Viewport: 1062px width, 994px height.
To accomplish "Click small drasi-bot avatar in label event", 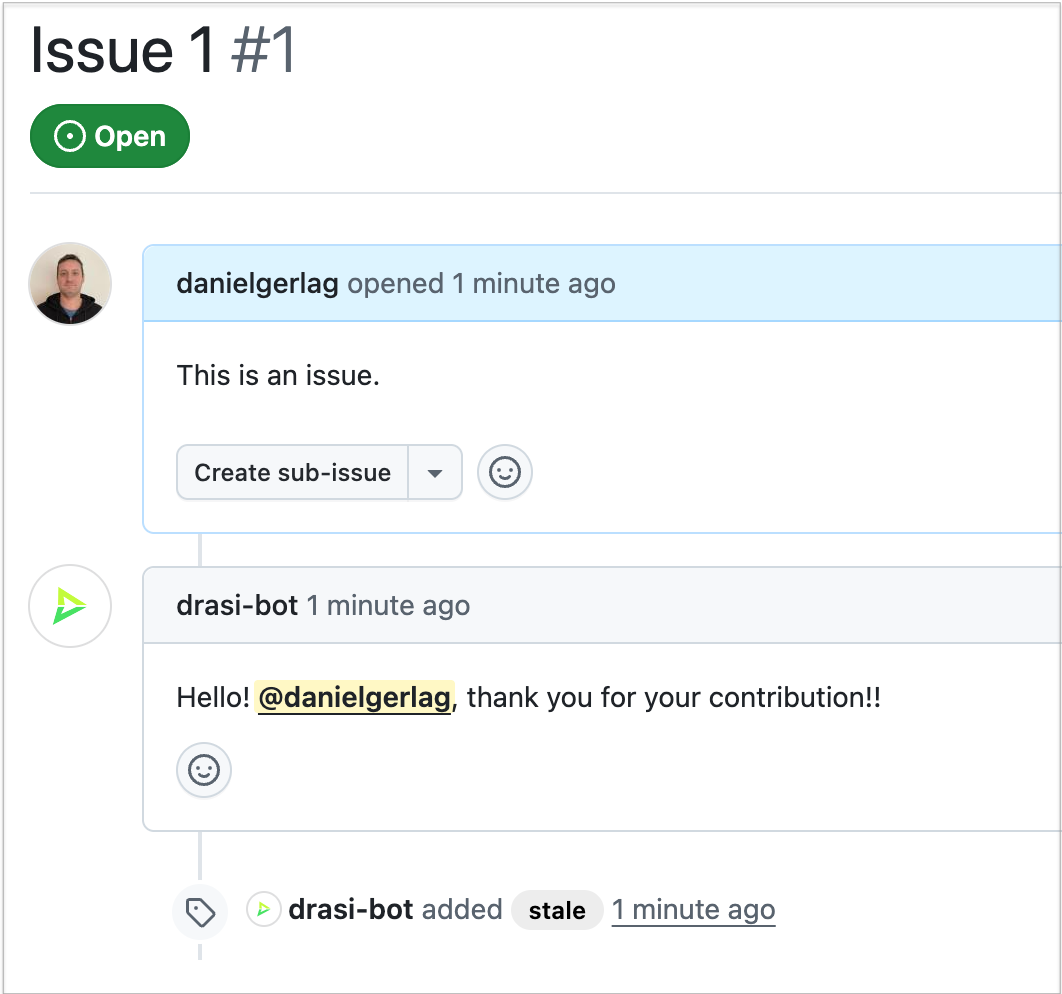I will click(x=263, y=910).
